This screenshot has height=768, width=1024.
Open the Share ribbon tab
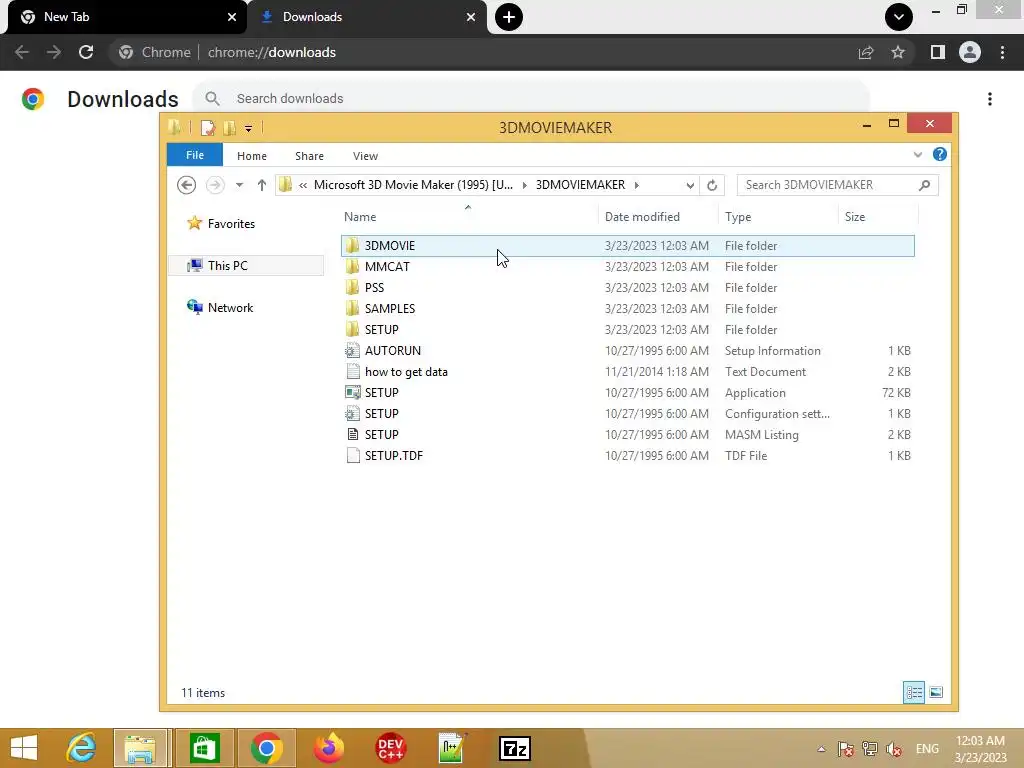click(x=309, y=156)
